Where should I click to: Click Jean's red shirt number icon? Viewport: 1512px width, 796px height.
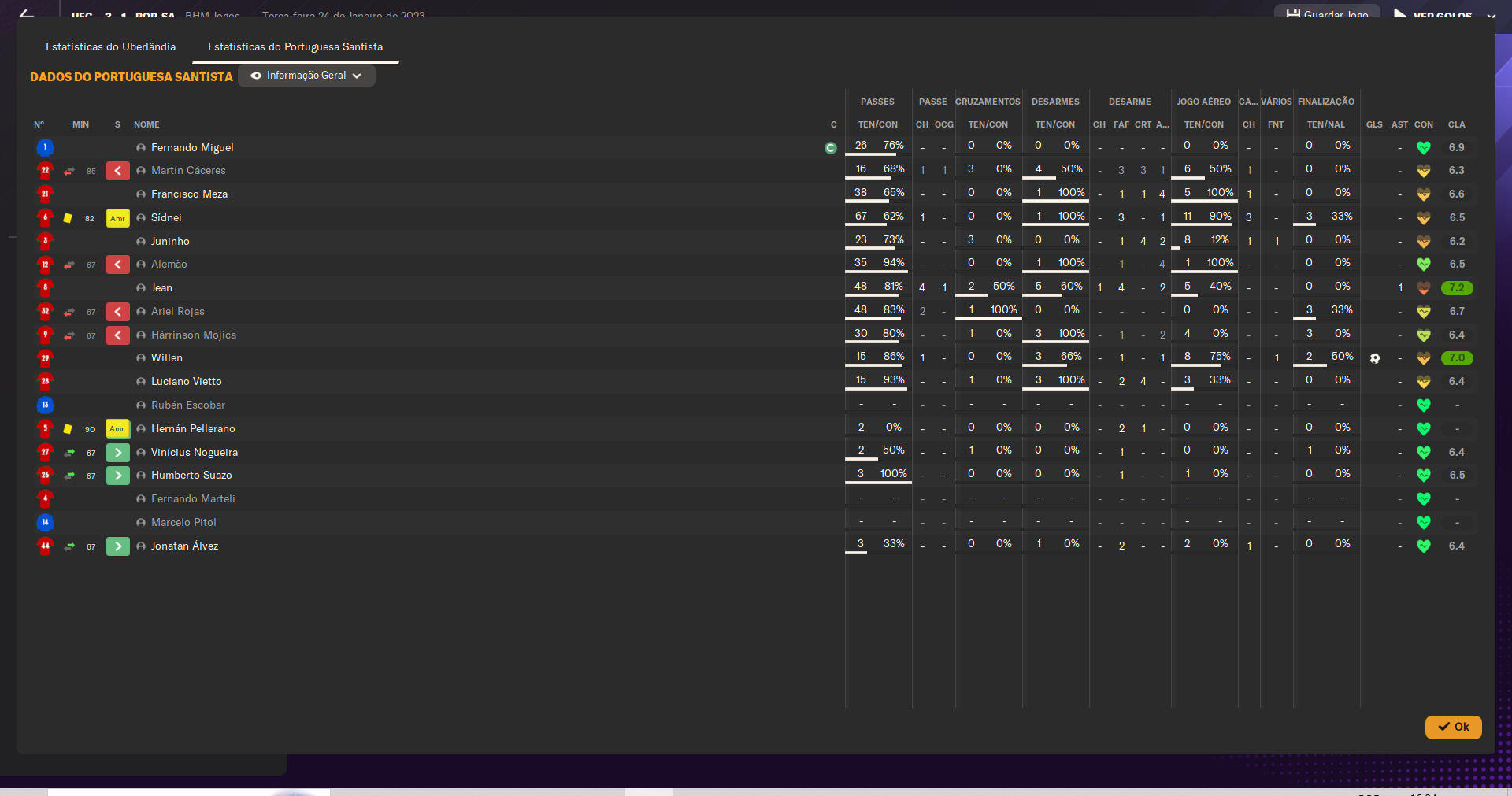click(x=45, y=287)
